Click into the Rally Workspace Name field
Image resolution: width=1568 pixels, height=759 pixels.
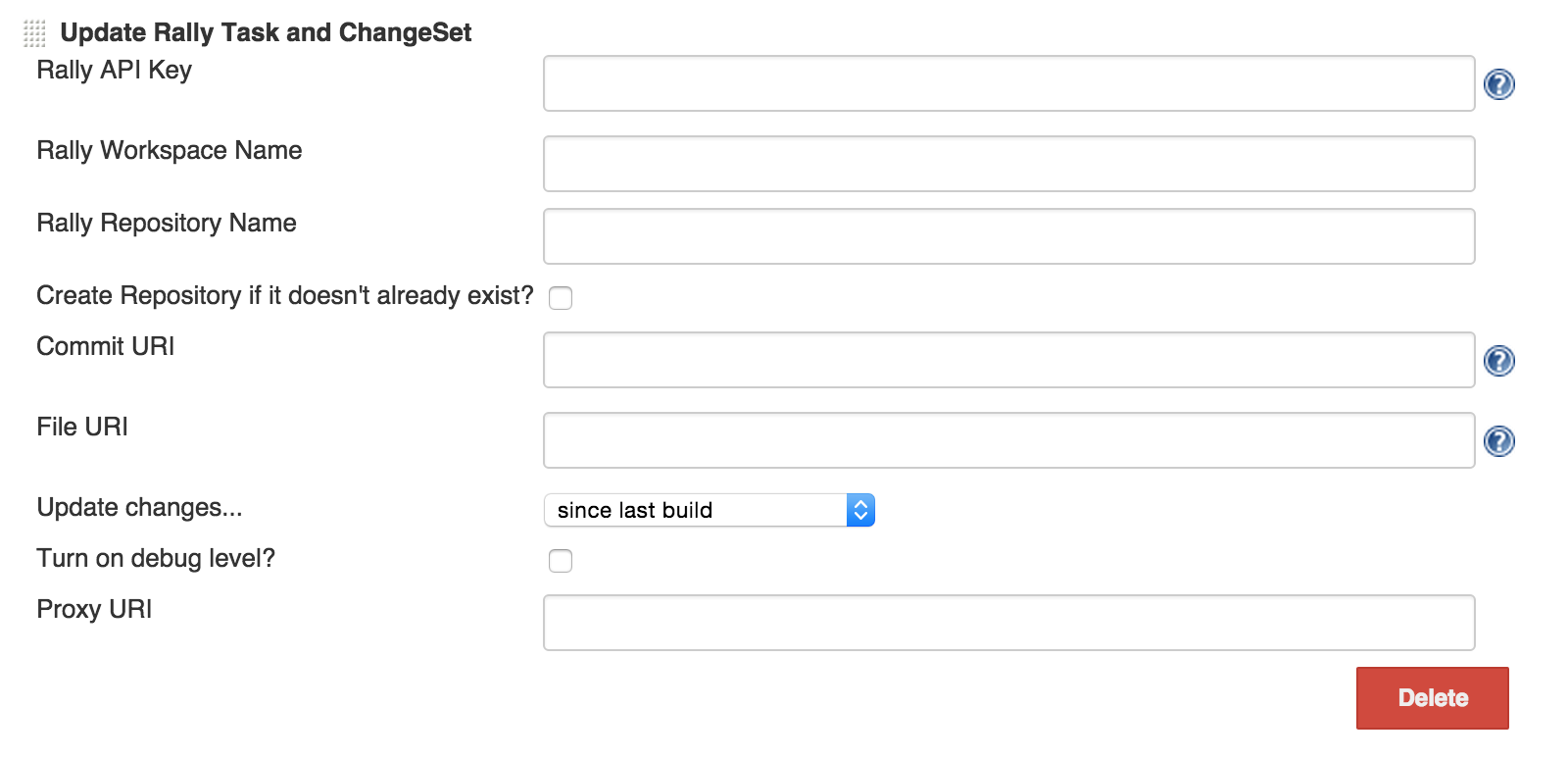1008,164
